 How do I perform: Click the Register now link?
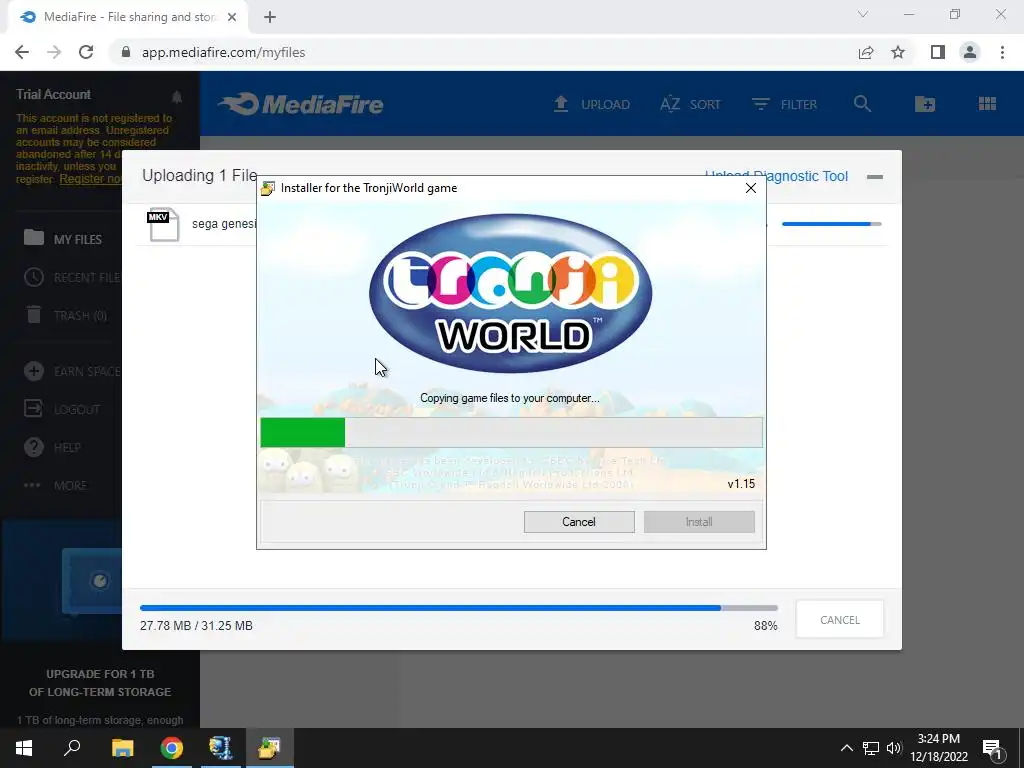[x=91, y=179]
